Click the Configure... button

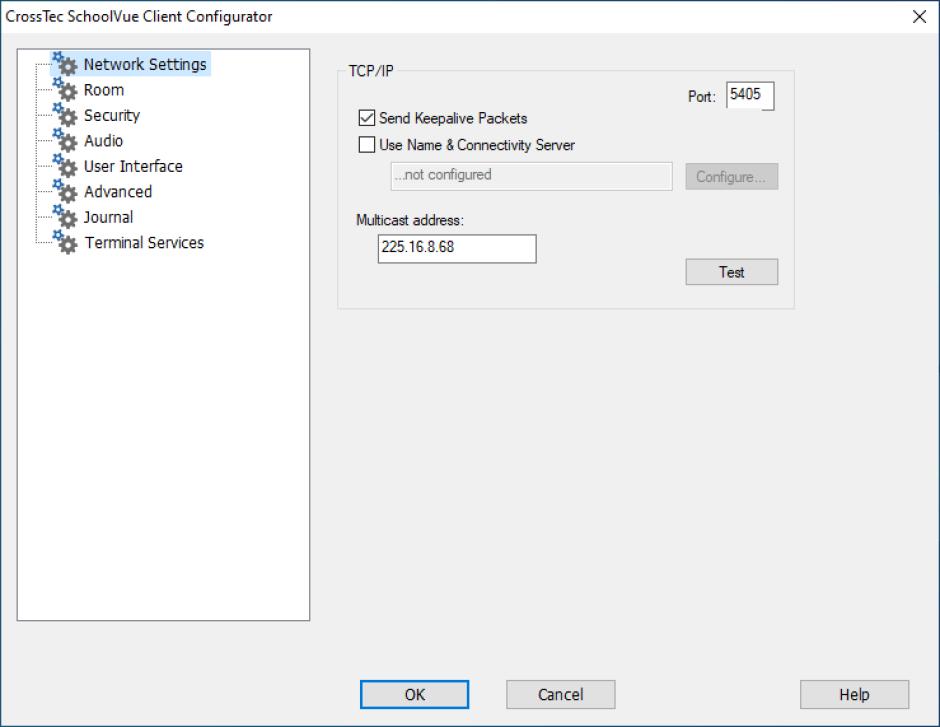(x=731, y=177)
